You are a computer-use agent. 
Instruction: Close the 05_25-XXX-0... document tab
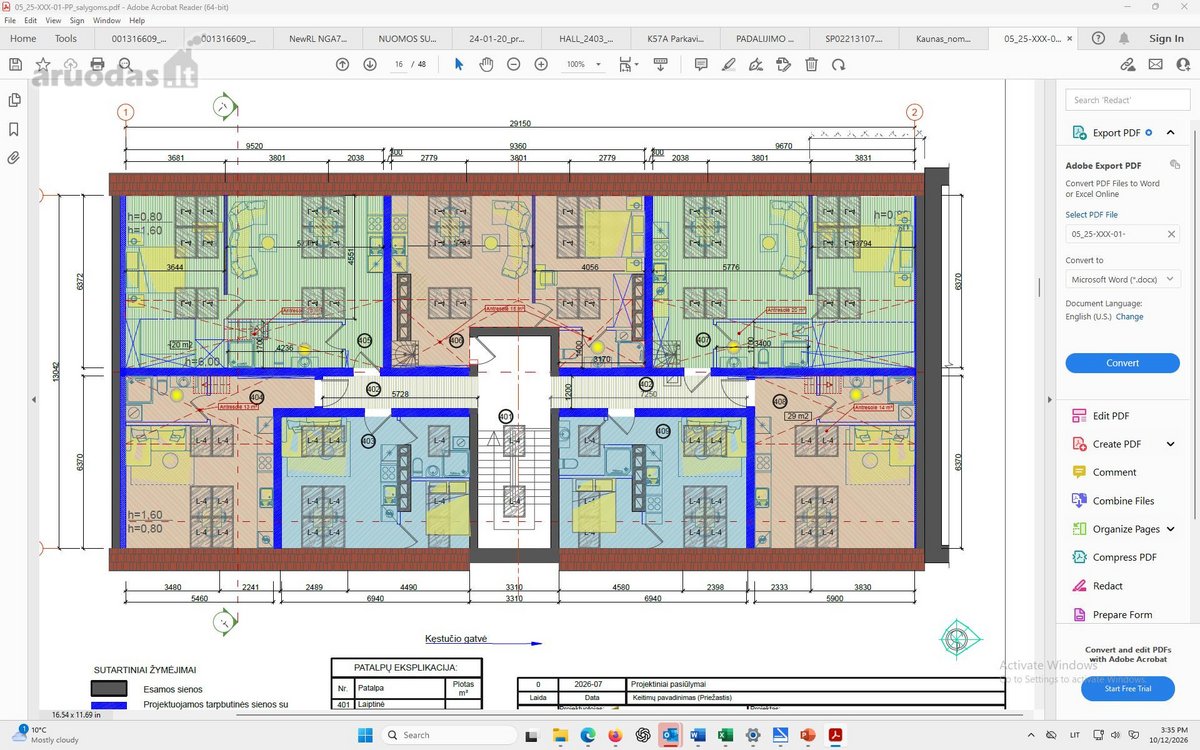click(1071, 38)
